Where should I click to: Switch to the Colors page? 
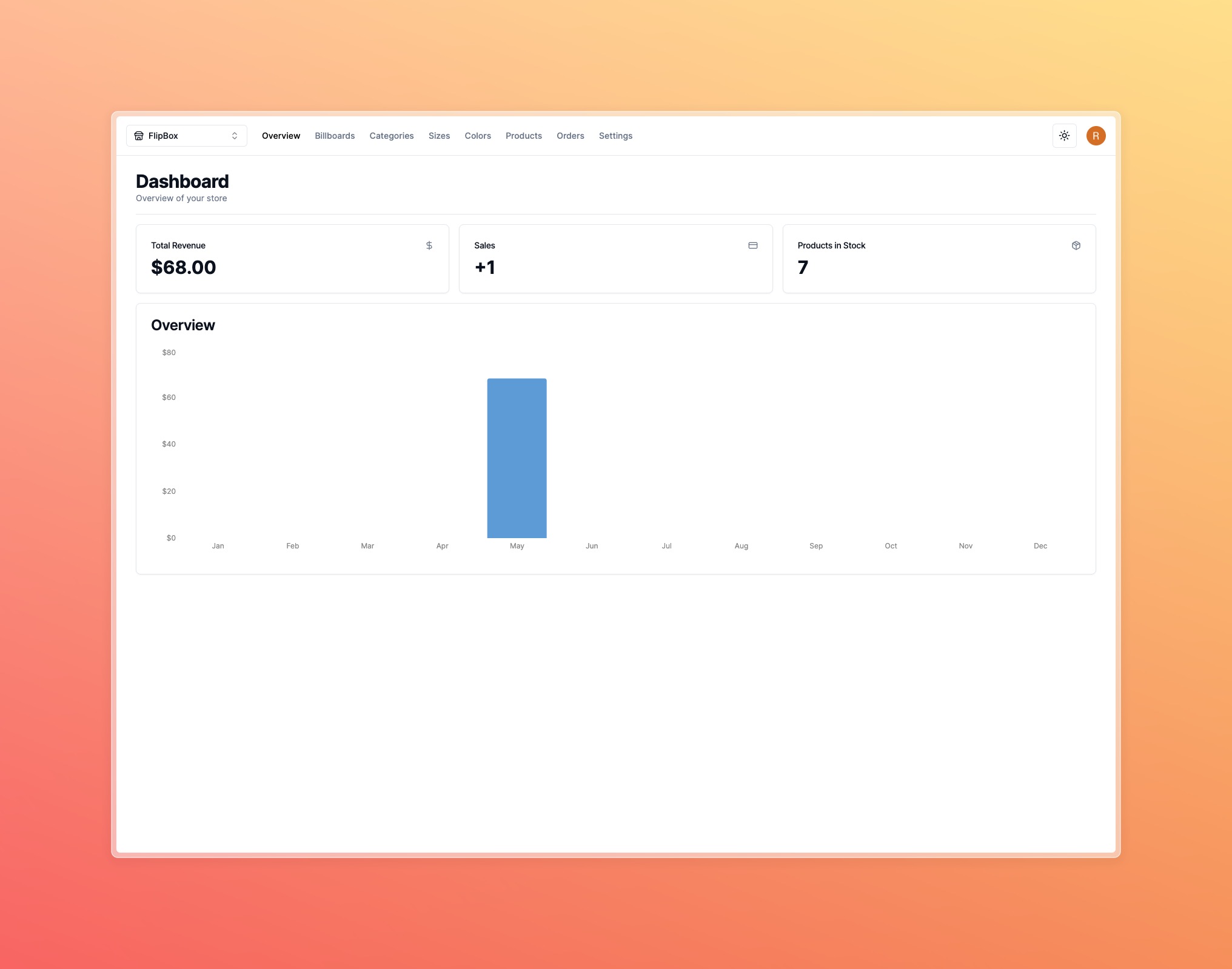478,136
